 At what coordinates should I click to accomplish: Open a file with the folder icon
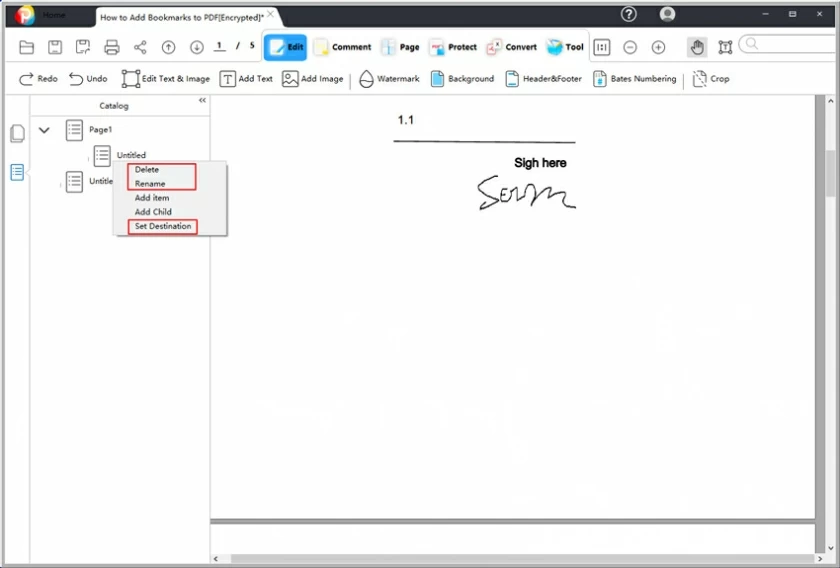pyautogui.click(x=26, y=47)
